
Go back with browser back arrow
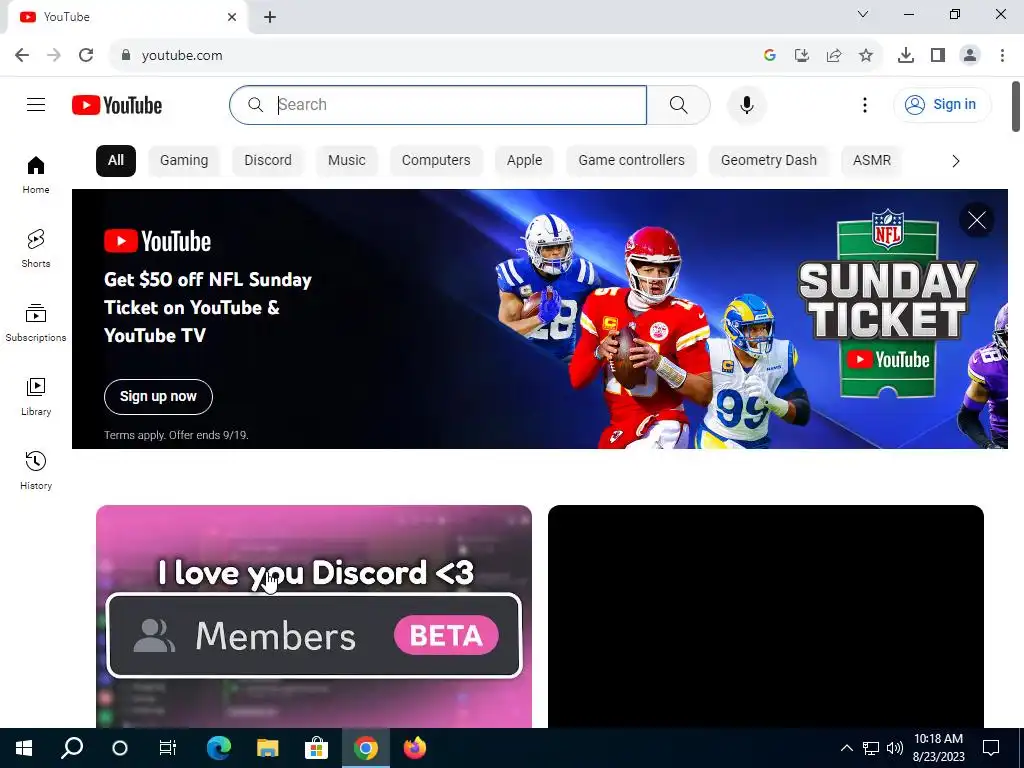(x=22, y=55)
